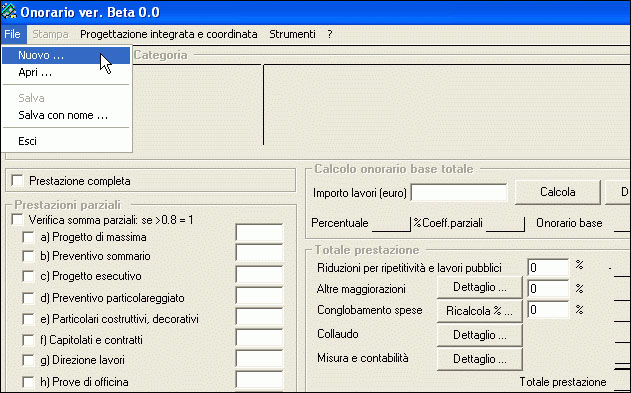Click value field for Preventivo particolareggiato
The image size is (631, 393).
coord(259,296)
